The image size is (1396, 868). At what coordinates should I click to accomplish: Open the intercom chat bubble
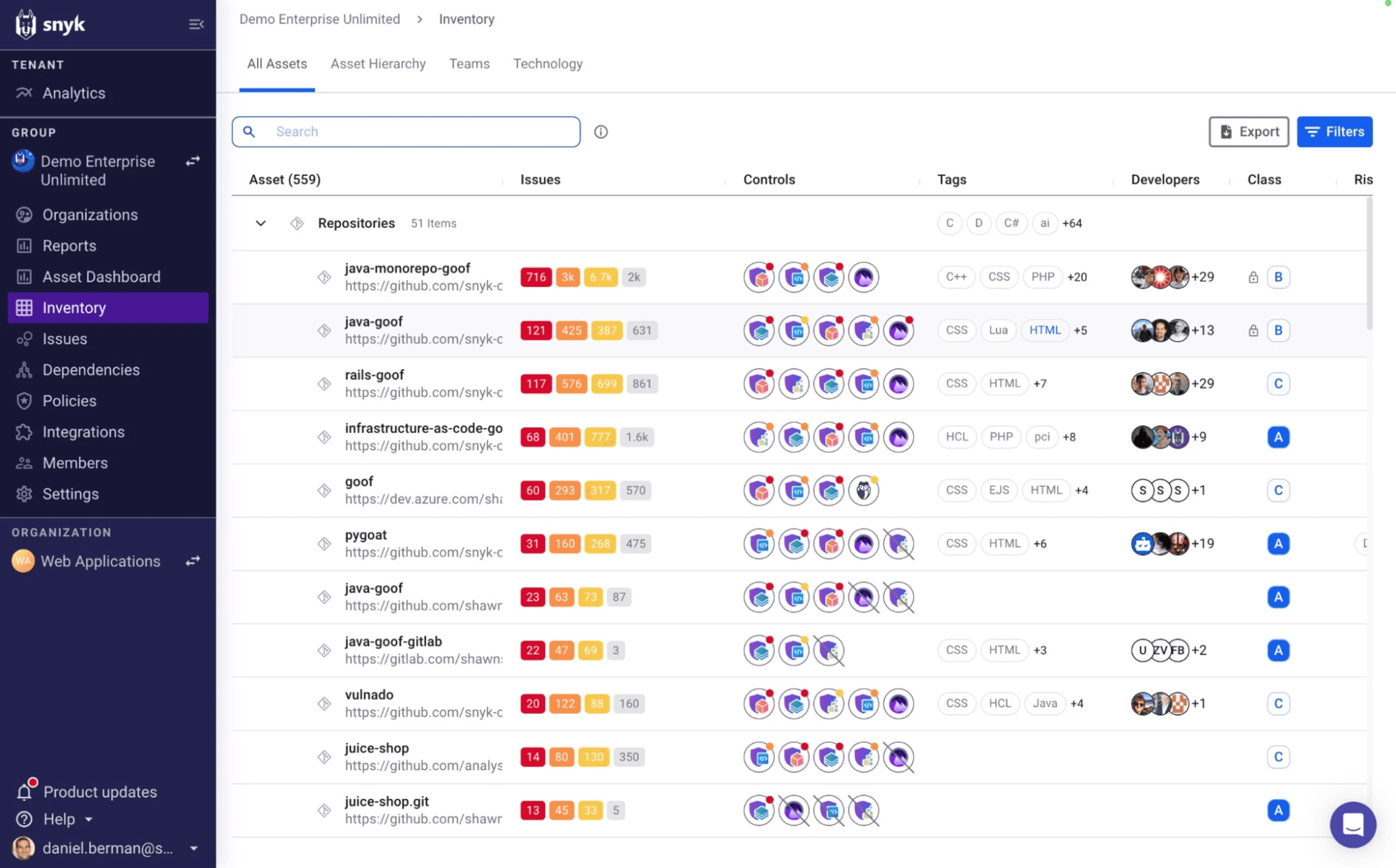click(x=1352, y=824)
